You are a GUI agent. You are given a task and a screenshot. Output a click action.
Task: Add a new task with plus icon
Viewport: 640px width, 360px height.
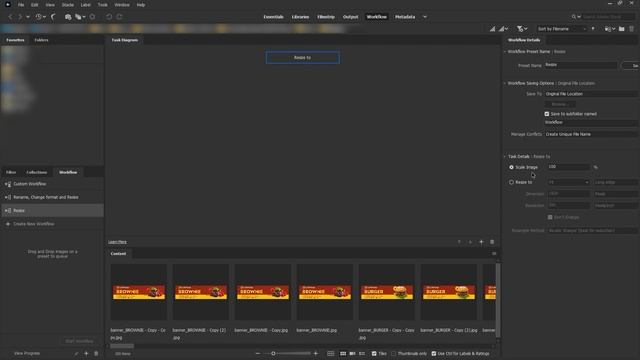click(x=481, y=242)
